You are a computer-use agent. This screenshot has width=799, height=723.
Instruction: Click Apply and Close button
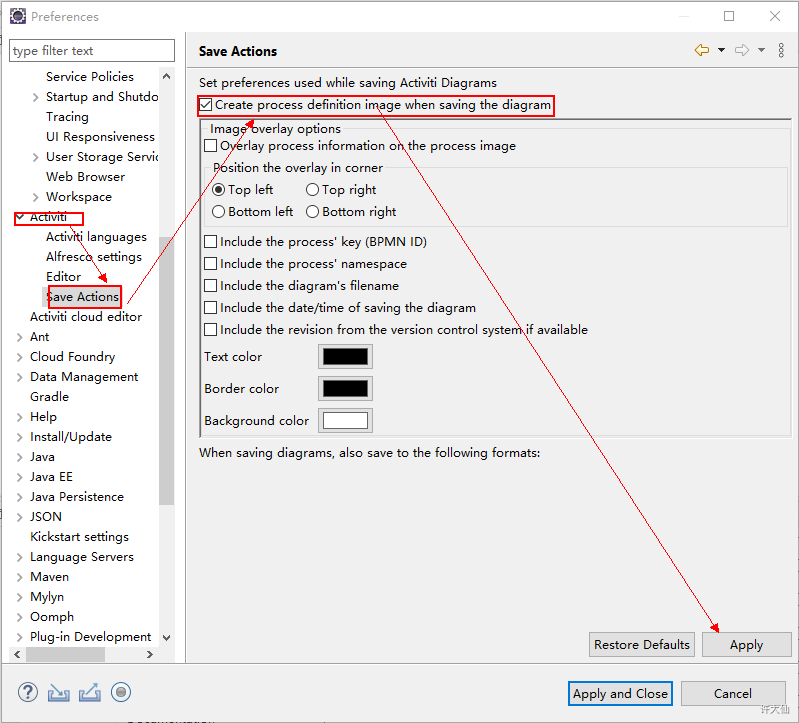pos(620,693)
